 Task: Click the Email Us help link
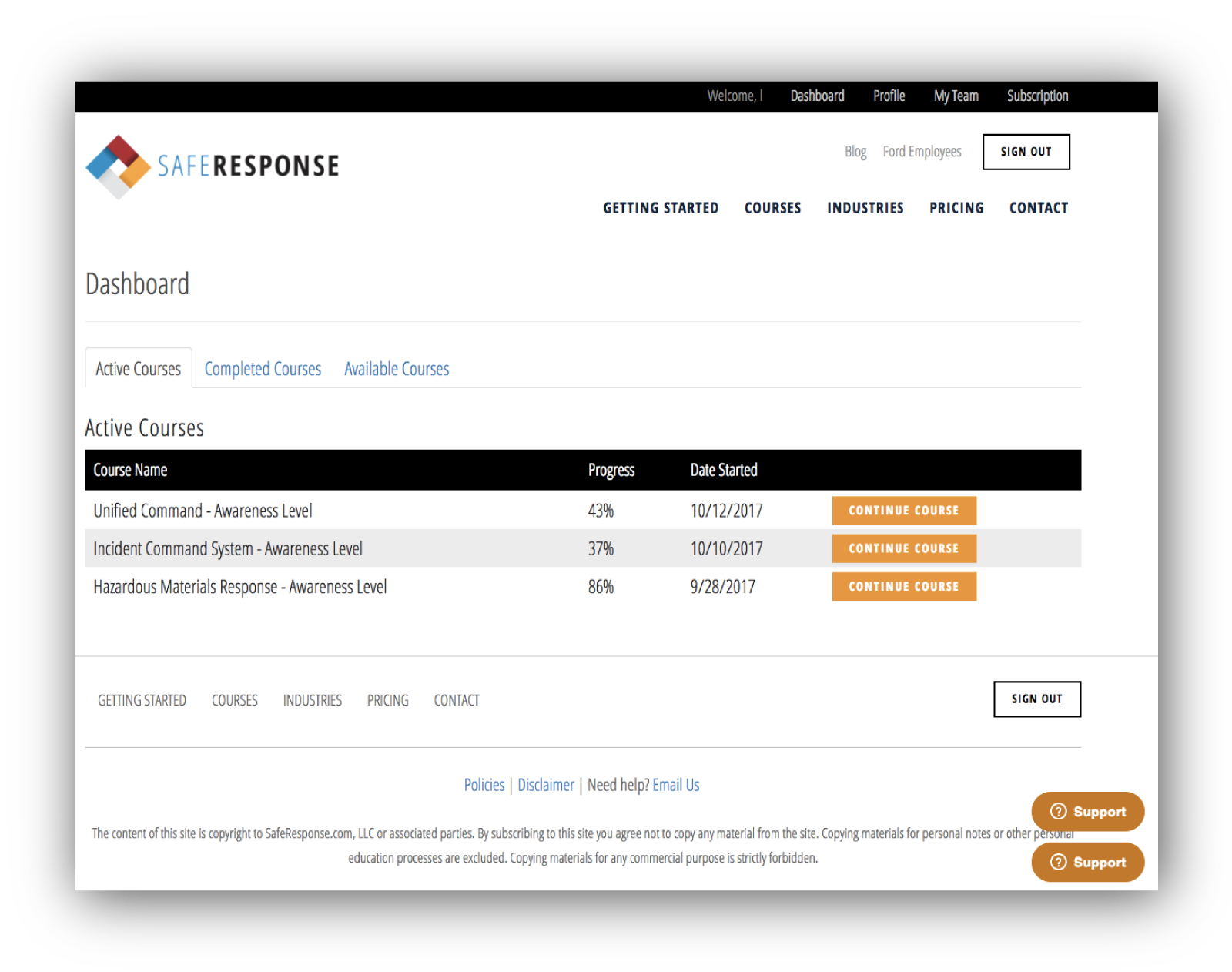676,785
